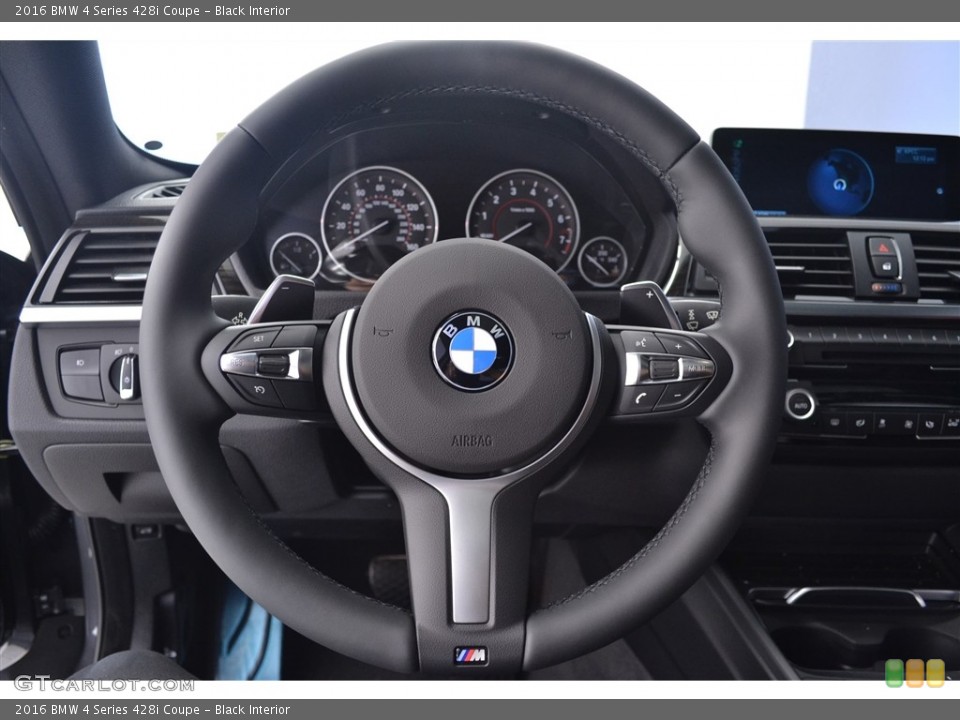The width and height of the screenshot is (960, 720).
Task: Click the left air vent adjuster tab
Action: point(129,276)
